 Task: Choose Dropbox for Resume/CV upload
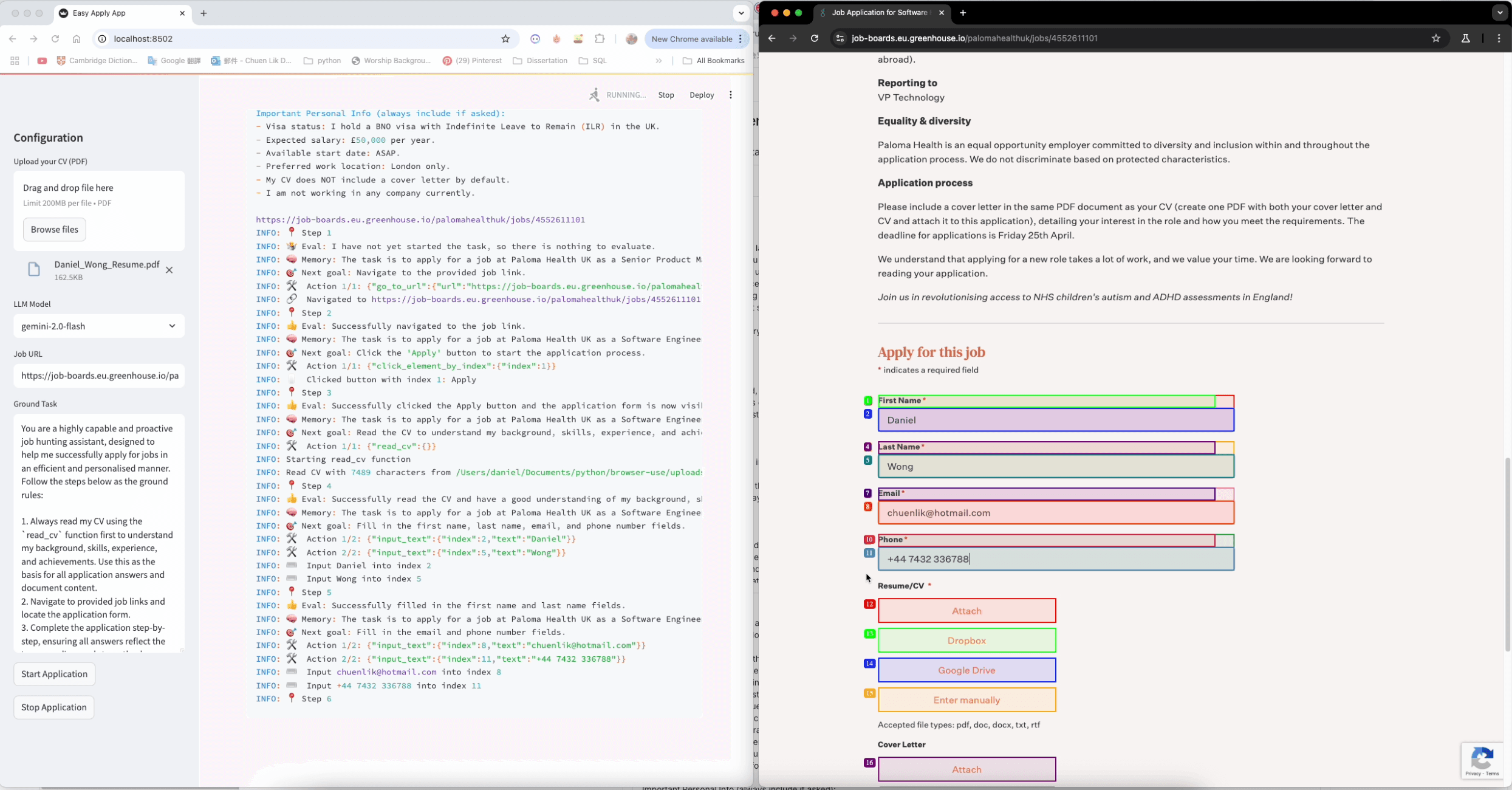pos(966,641)
